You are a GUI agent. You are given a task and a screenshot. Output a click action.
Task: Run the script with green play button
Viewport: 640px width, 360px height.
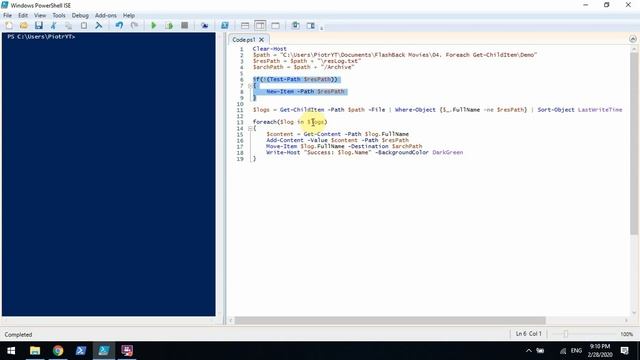click(x=154, y=26)
